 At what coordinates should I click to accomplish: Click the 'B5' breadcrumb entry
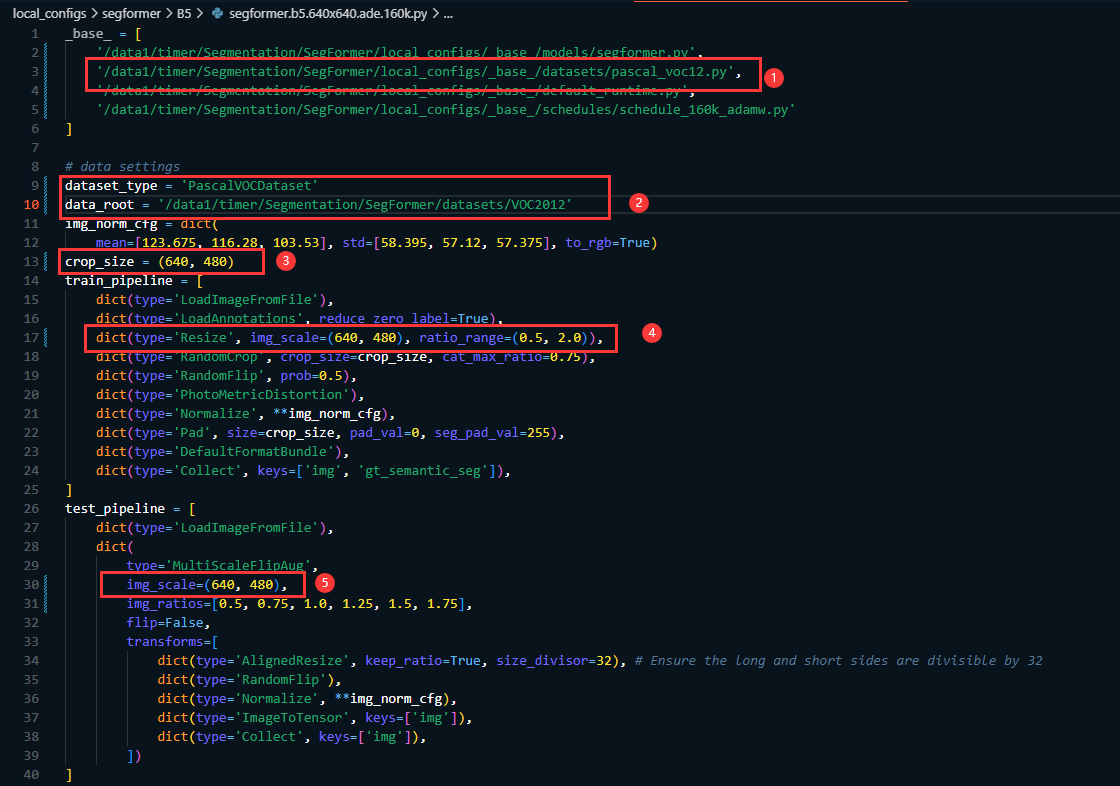(x=184, y=15)
